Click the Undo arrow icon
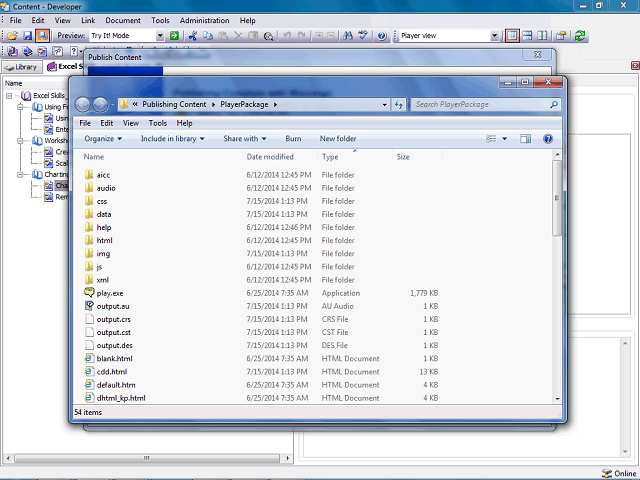The image size is (640, 480). tap(287, 36)
